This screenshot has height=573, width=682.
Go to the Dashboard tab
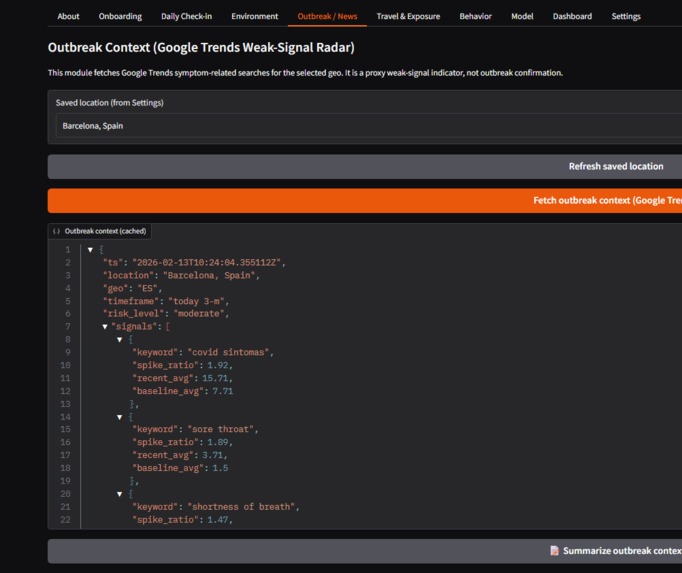tap(572, 17)
